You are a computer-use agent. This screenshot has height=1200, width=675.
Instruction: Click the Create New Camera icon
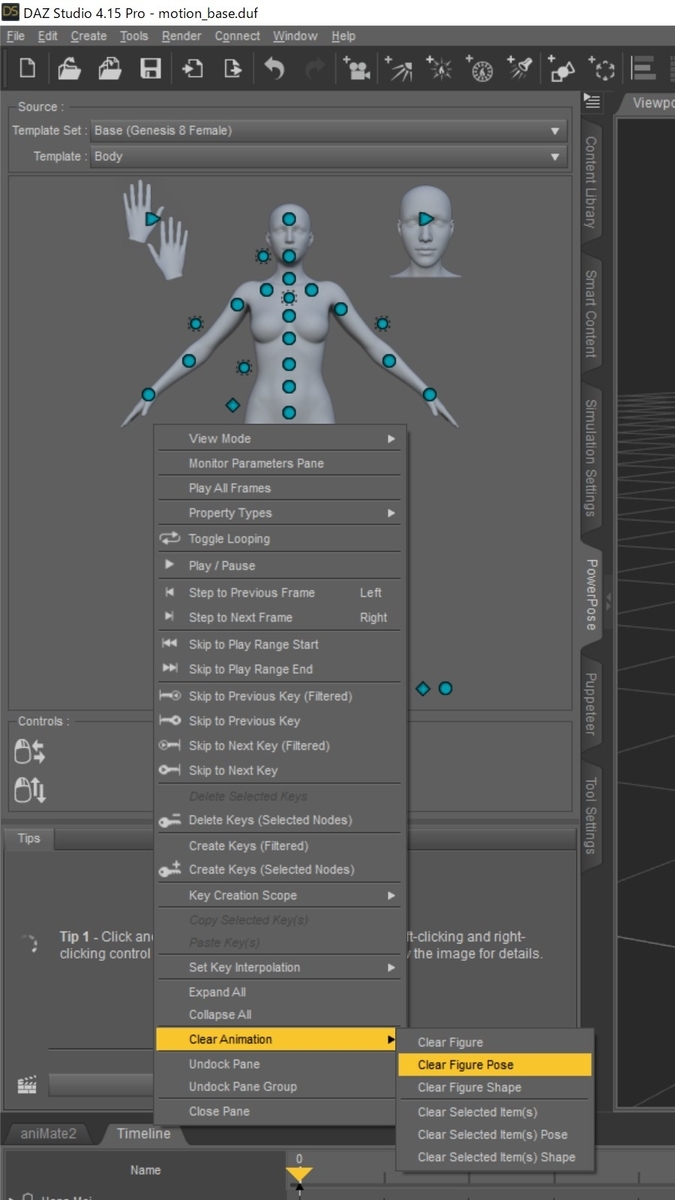355,68
